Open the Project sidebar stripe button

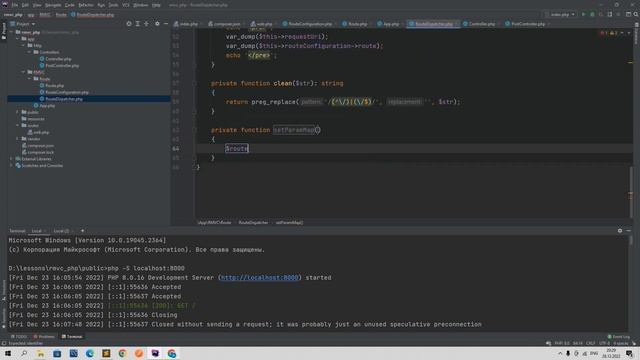coord(4,31)
